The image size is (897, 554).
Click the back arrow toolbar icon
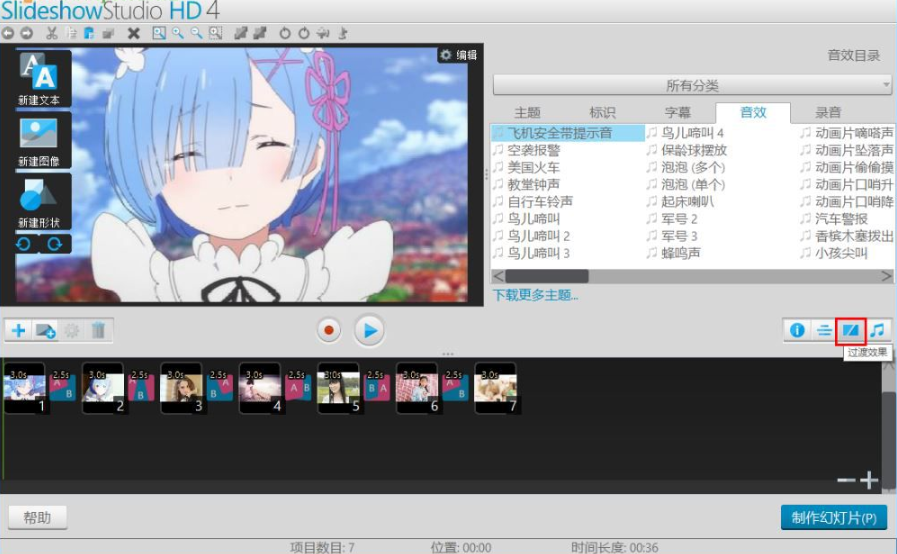(8, 33)
